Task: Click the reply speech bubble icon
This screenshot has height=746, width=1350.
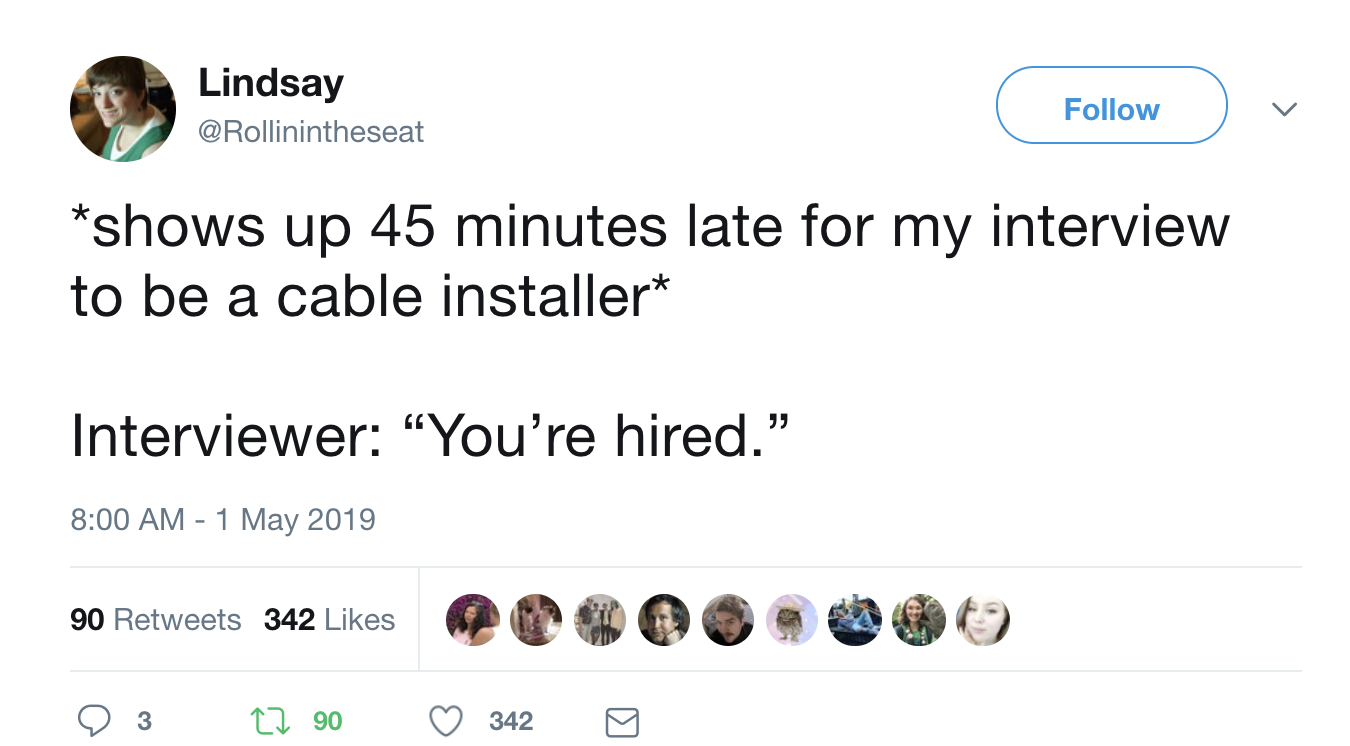Action: [95, 721]
